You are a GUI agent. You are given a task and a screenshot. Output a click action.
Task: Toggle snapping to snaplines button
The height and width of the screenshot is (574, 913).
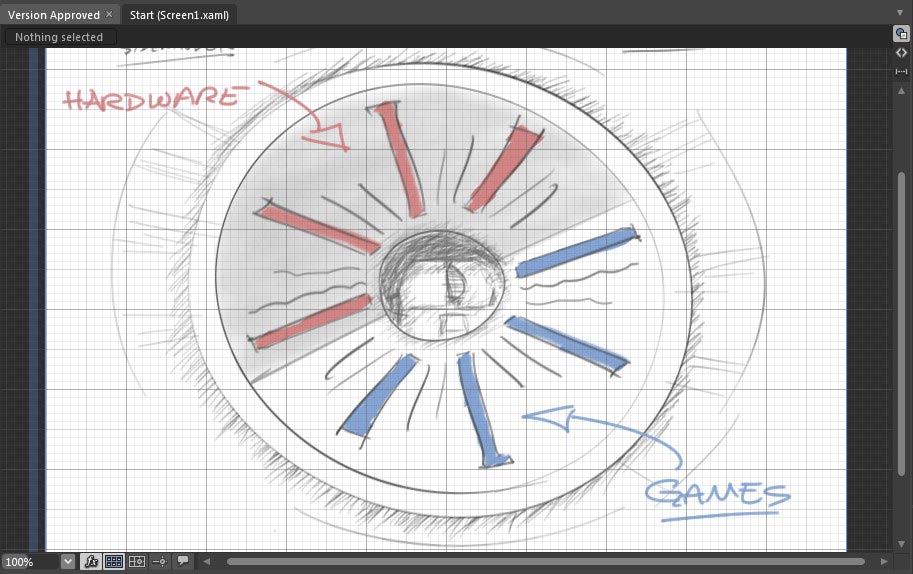pos(160,562)
